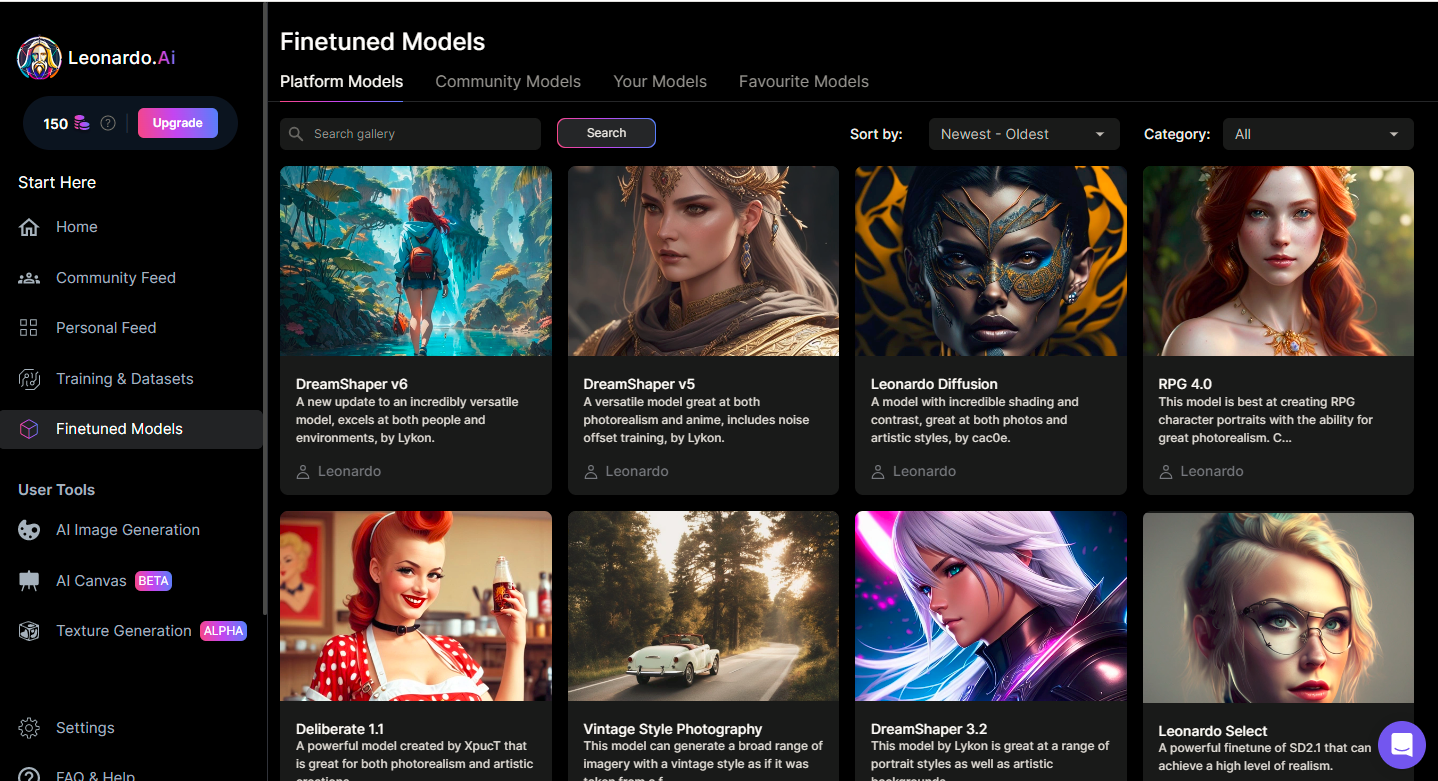Click the Leonardo Select title text

[x=1213, y=731]
